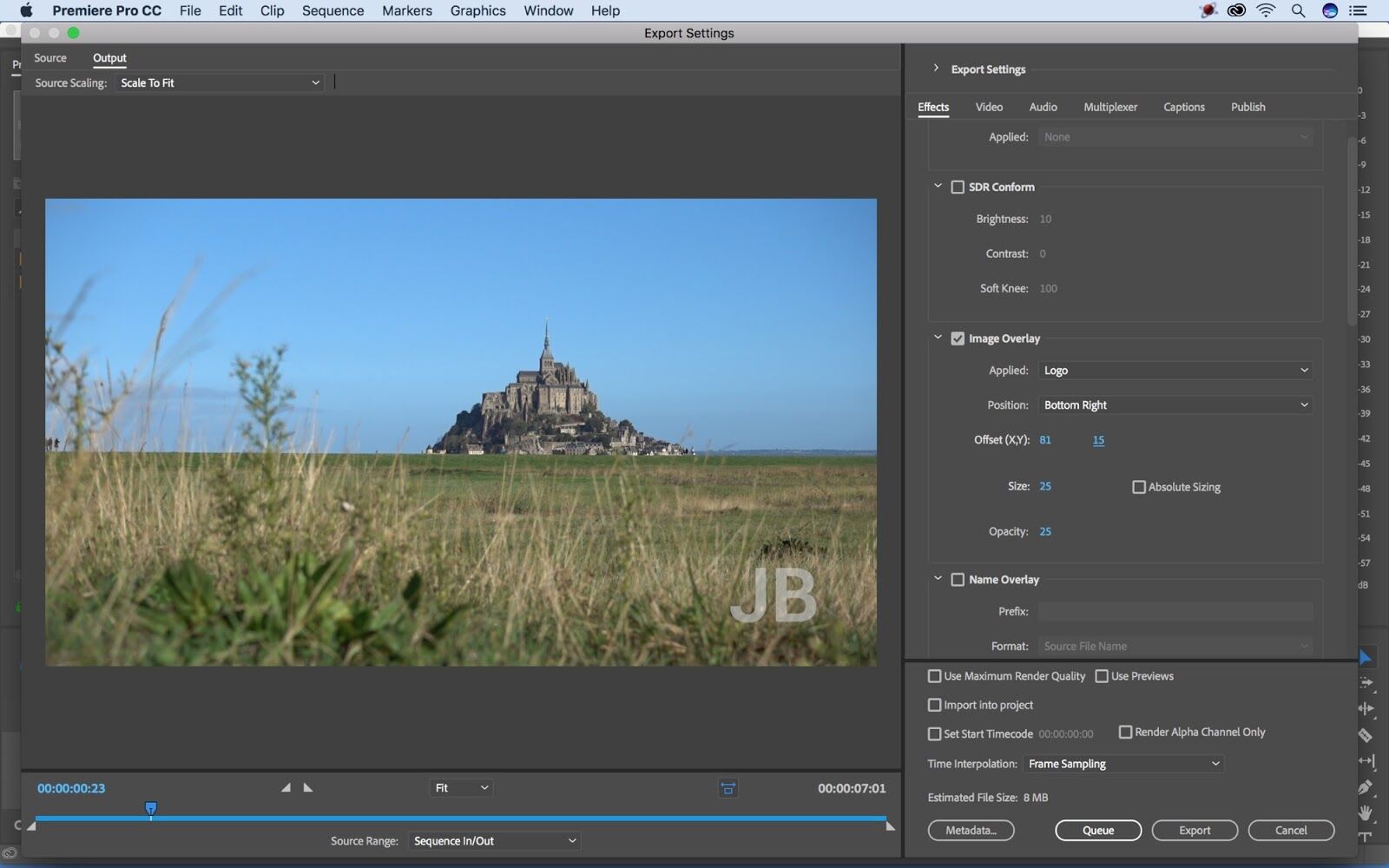Open the Multiplexer tab
Screen dimensions: 1389x868
[1110, 107]
